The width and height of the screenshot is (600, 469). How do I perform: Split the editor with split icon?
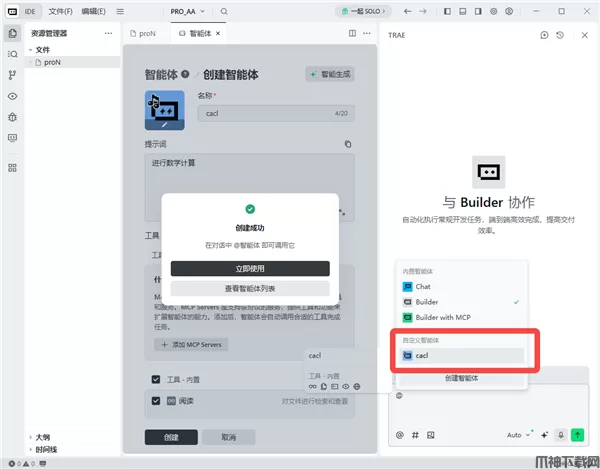(x=352, y=33)
